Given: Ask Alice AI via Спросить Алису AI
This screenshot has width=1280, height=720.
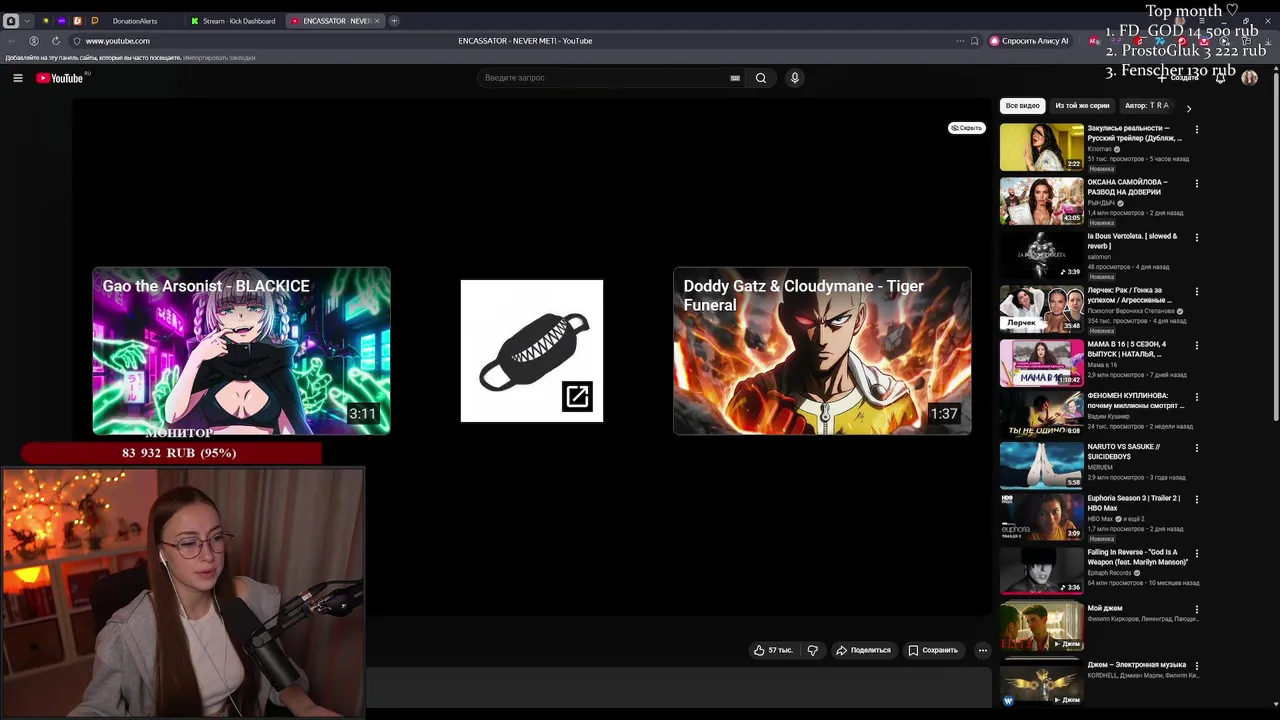Looking at the screenshot, I should pyautogui.click(x=1029, y=41).
